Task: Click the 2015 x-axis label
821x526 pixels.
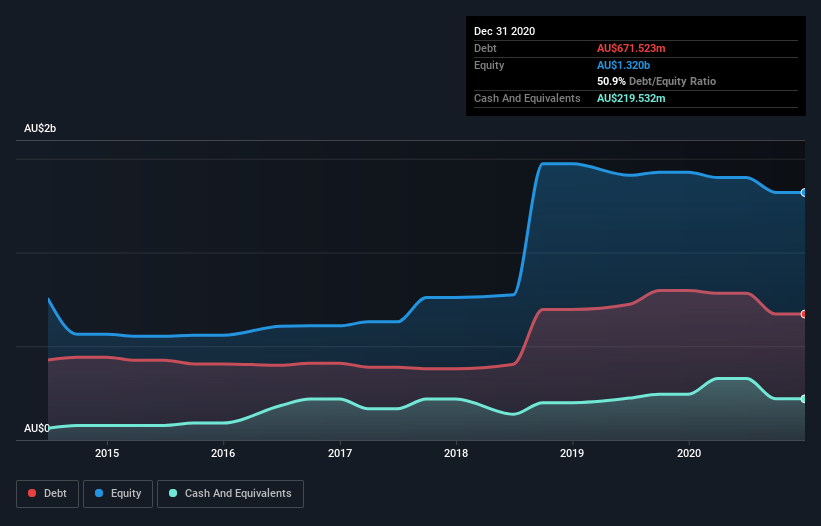Action: coord(107,453)
